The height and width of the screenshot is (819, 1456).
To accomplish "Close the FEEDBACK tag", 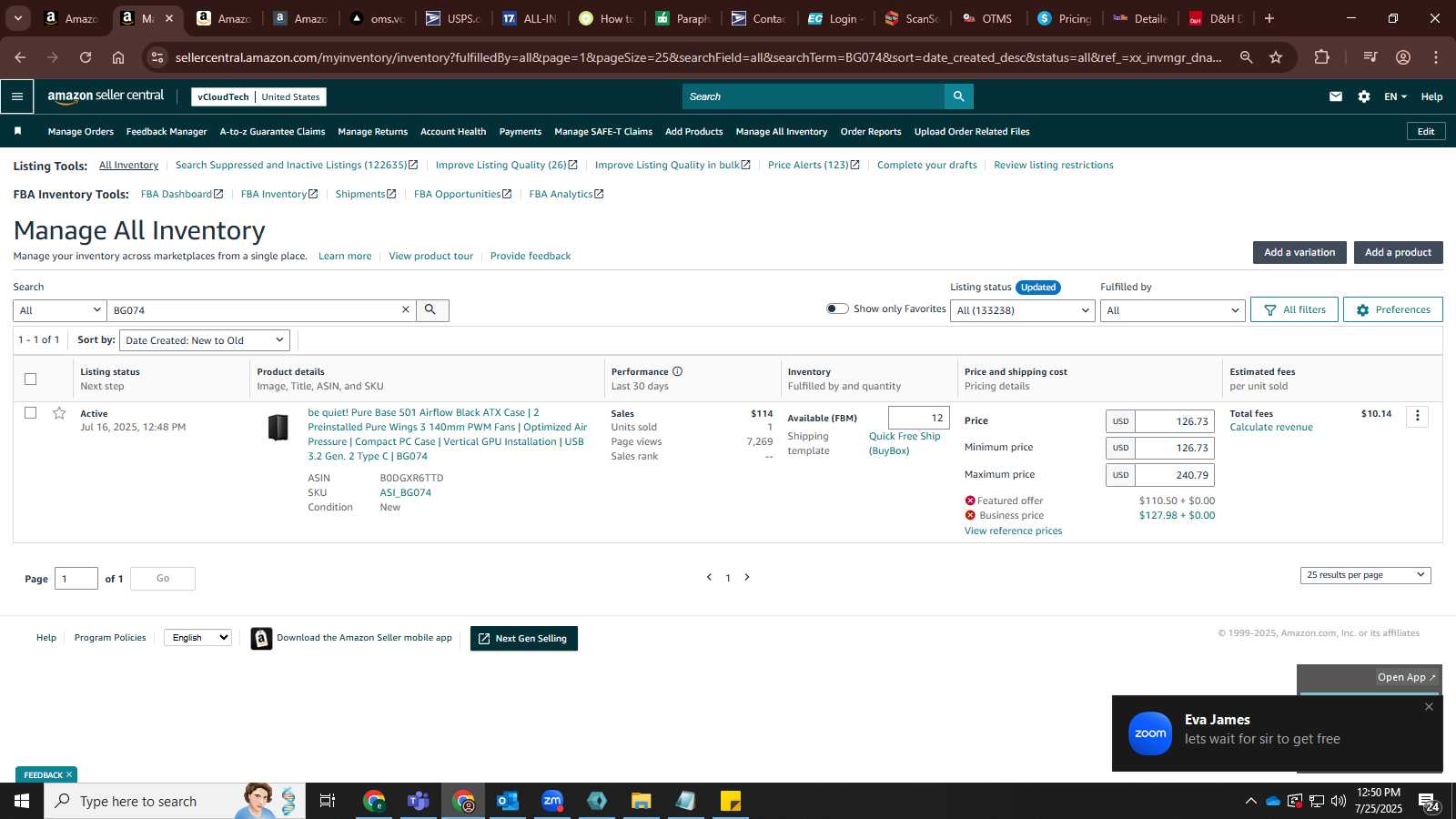I will pyautogui.click(x=69, y=775).
